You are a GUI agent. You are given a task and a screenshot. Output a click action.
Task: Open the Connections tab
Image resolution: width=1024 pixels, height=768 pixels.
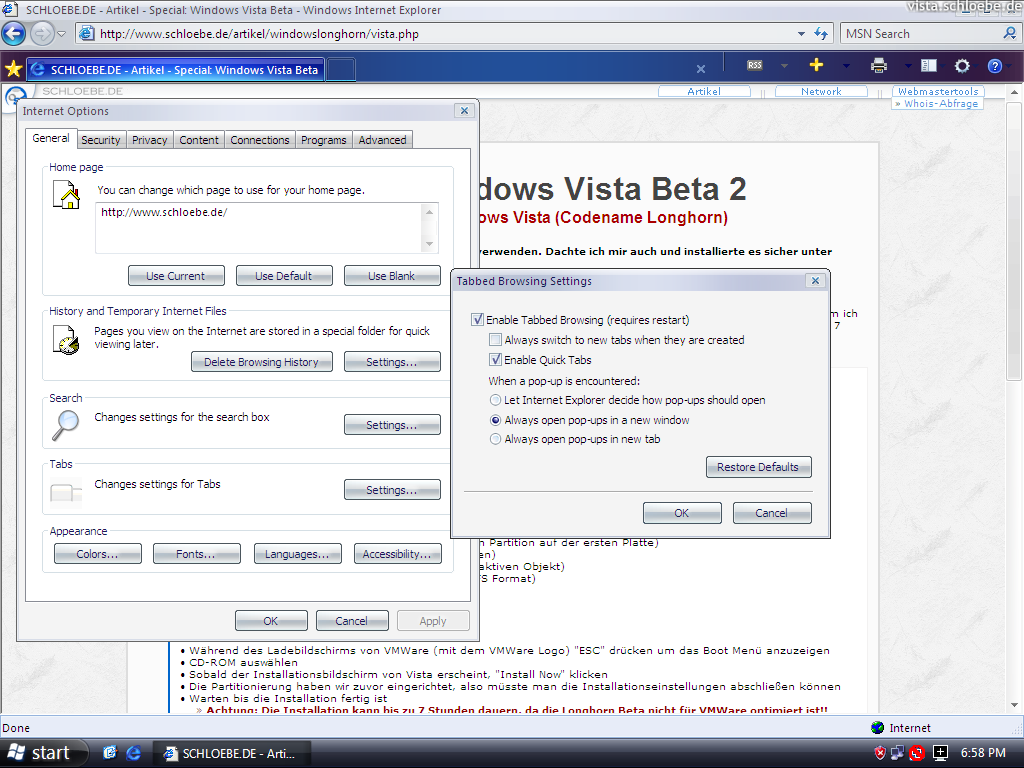(260, 140)
